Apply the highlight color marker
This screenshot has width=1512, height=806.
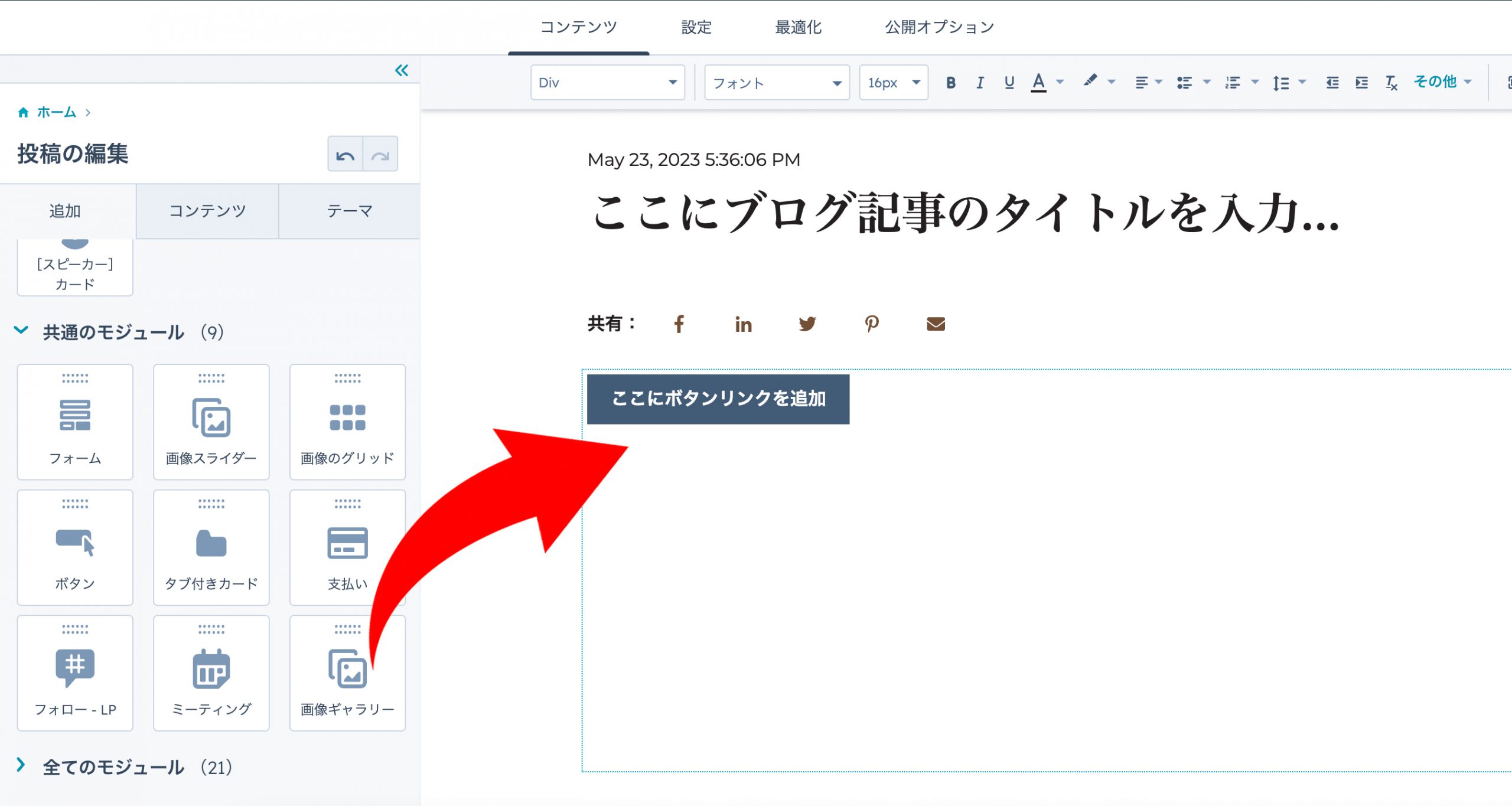click(1090, 81)
